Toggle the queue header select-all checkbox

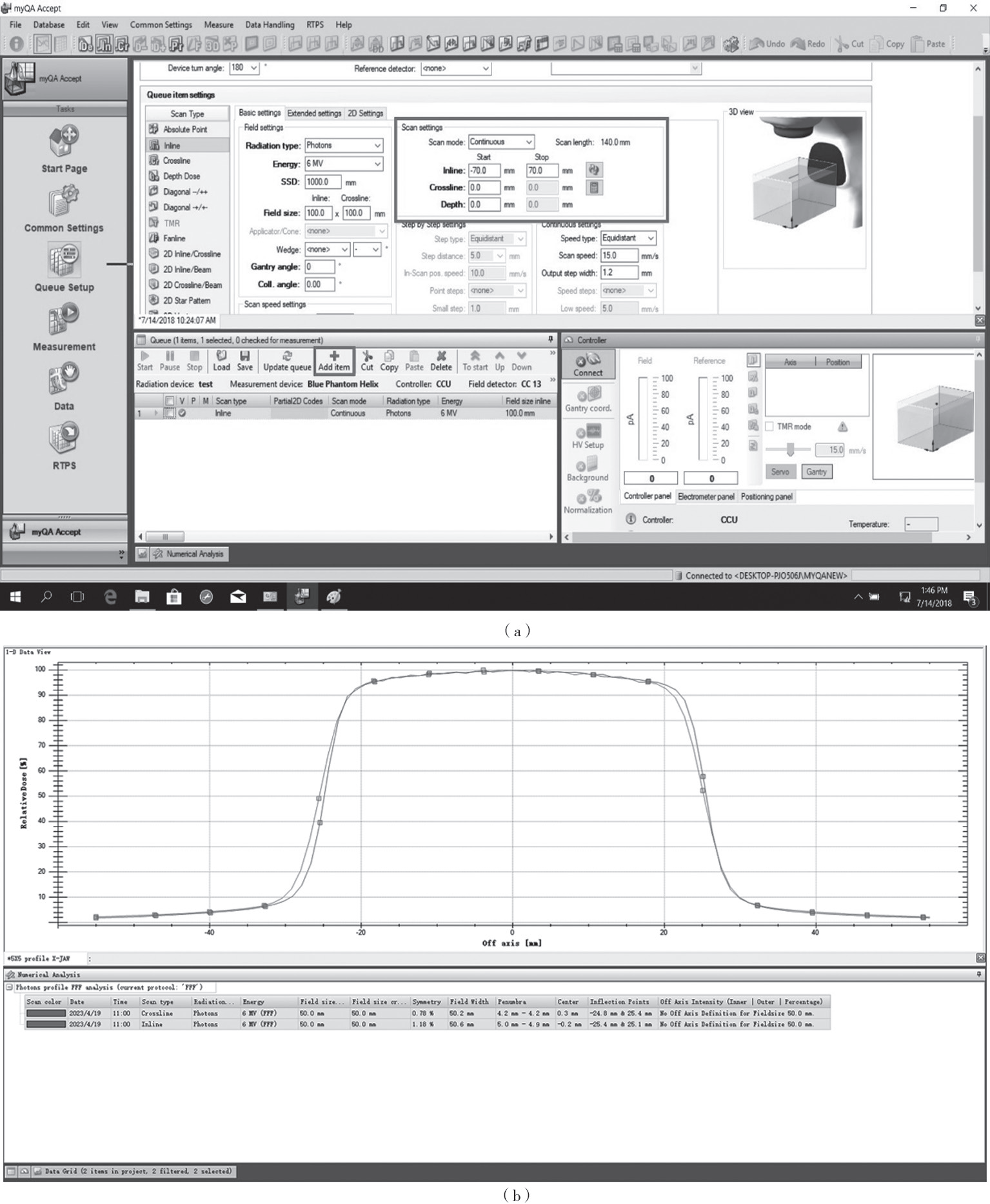click(x=170, y=401)
